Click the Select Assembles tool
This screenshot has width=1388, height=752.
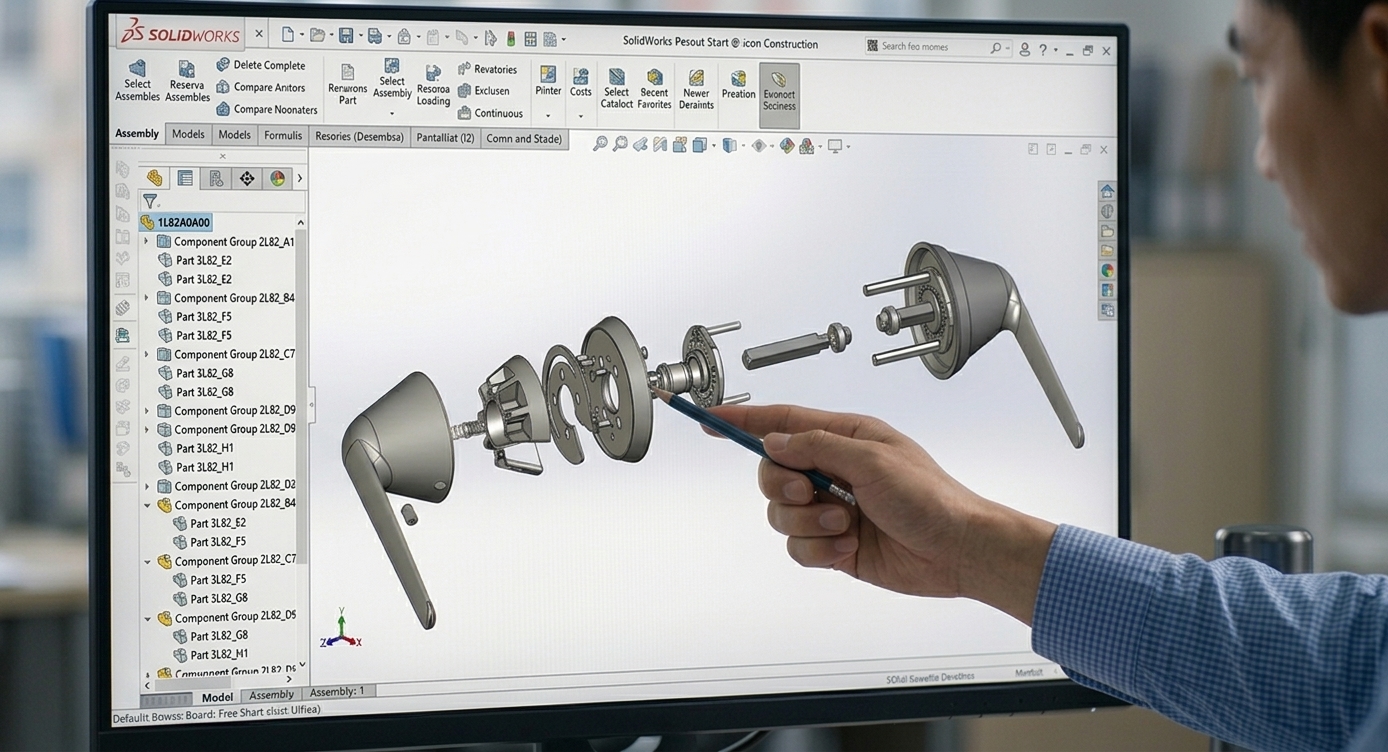pos(137,80)
